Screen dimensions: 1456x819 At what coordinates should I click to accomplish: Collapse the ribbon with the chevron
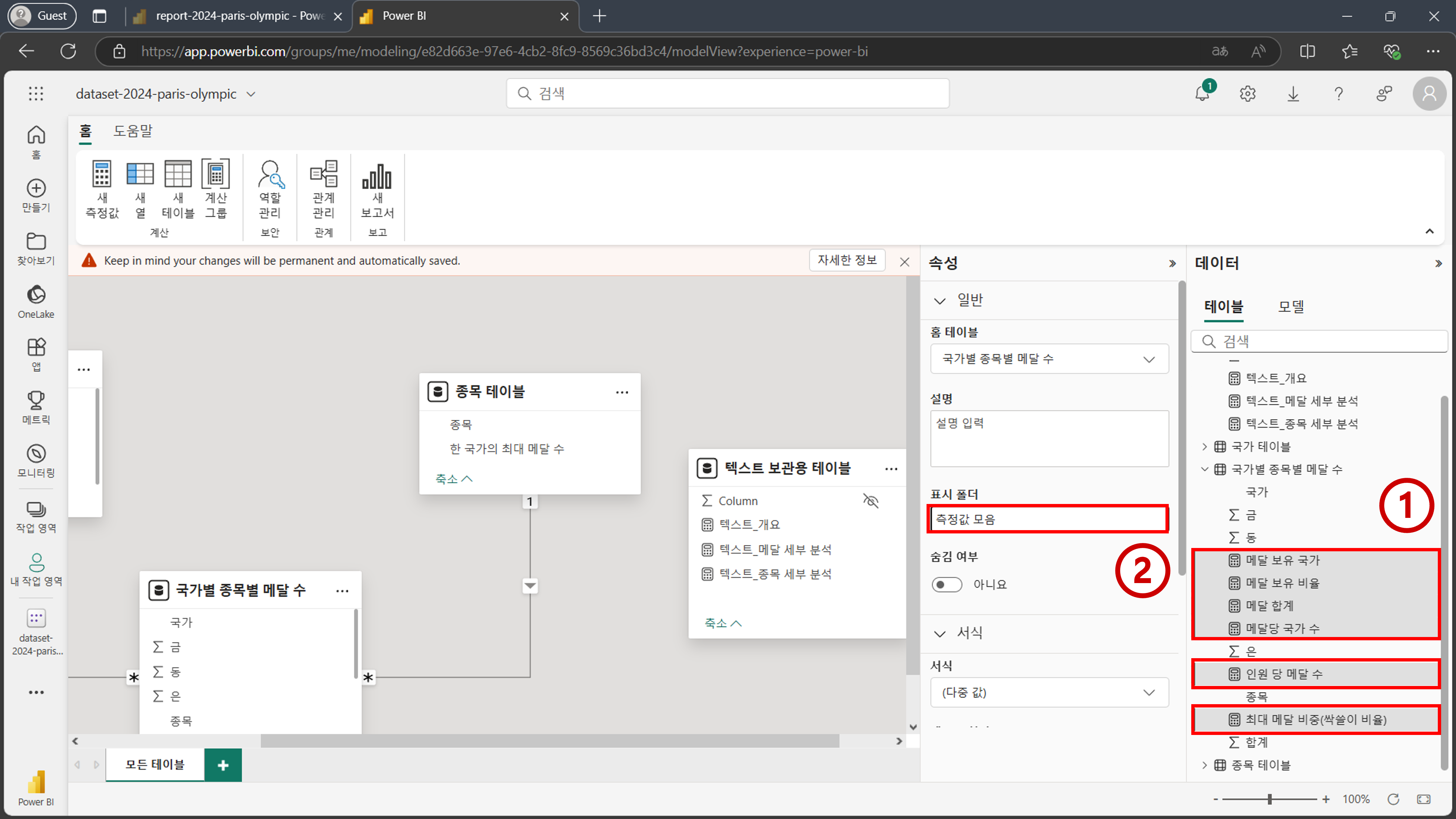1430,231
